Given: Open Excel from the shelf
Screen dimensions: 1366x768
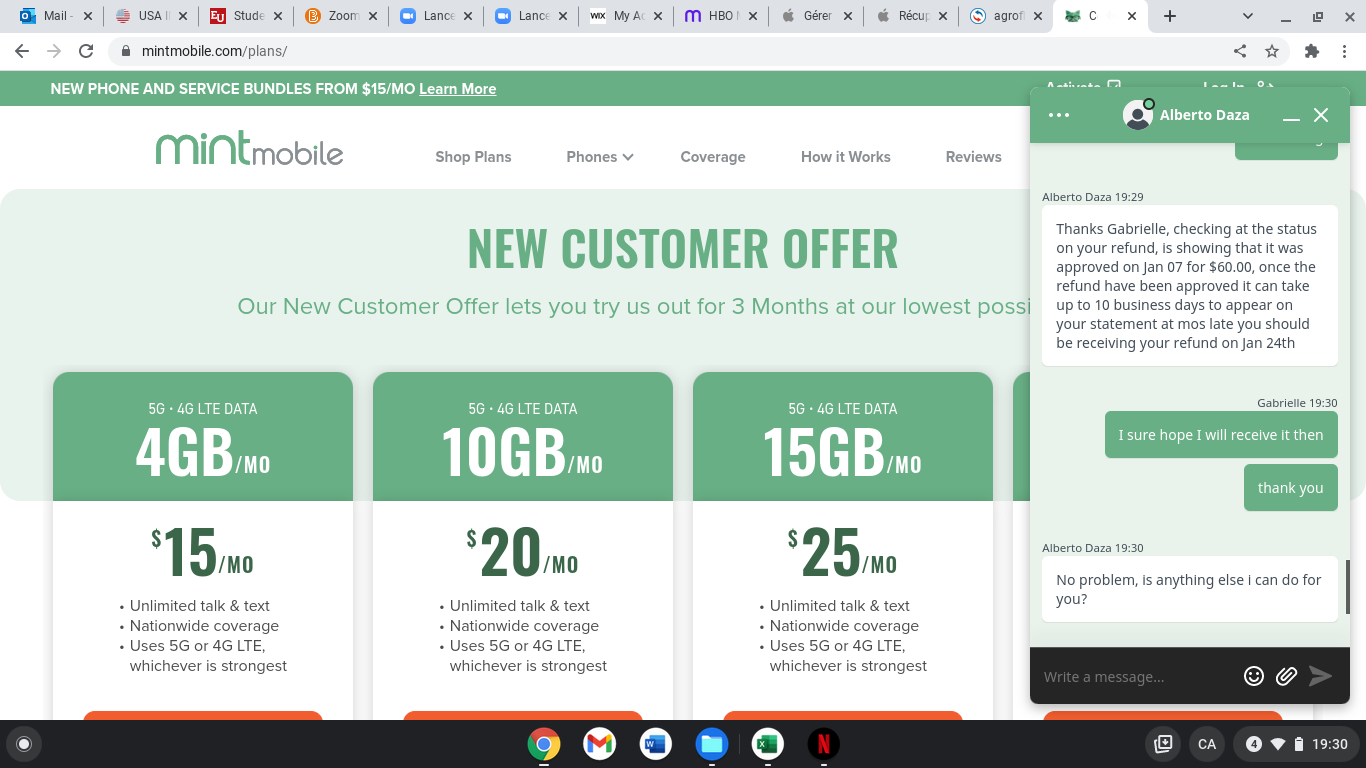Looking at the screenshot, I should 767,744.
